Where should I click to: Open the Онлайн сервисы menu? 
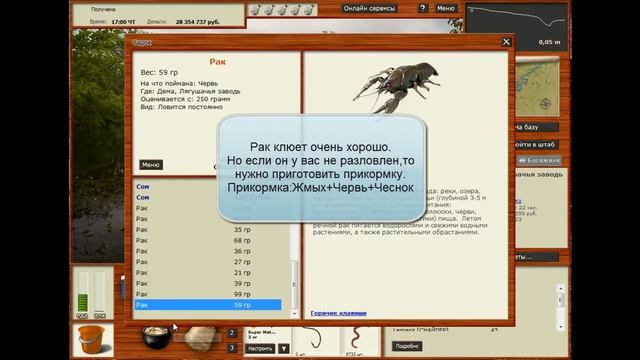pos(369,8)
